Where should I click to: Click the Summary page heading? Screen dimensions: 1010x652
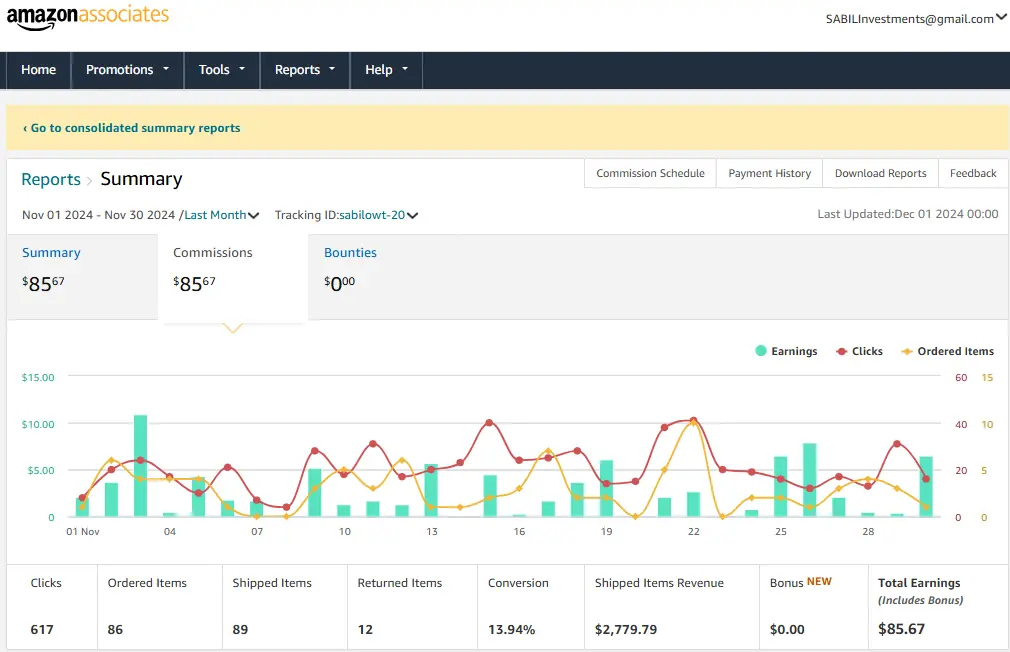[141, 179]
